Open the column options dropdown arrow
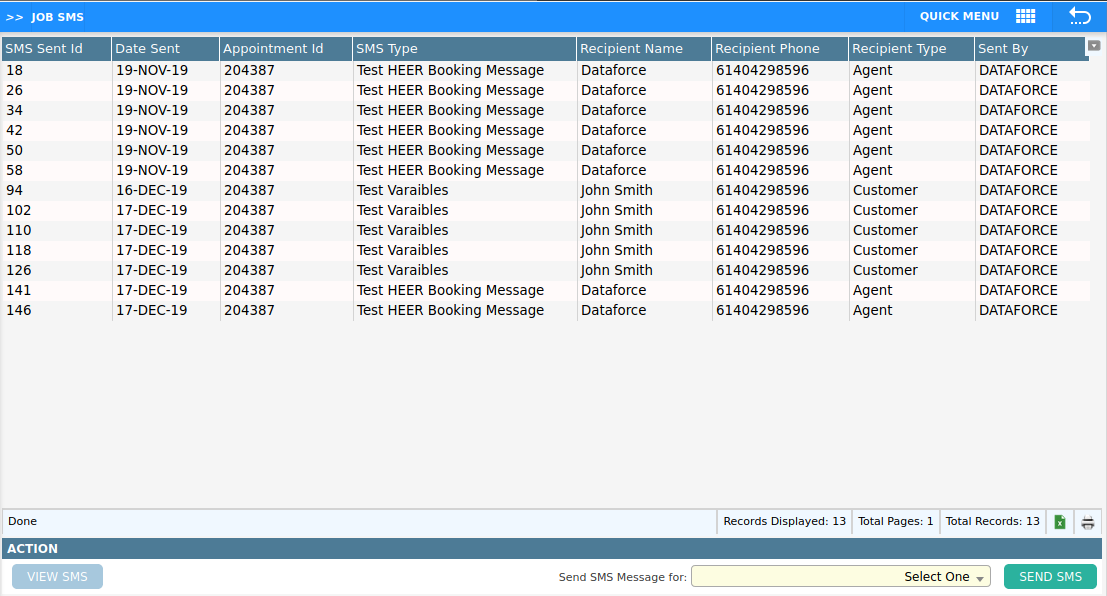1107x596 pixels. pos(1093,46)
